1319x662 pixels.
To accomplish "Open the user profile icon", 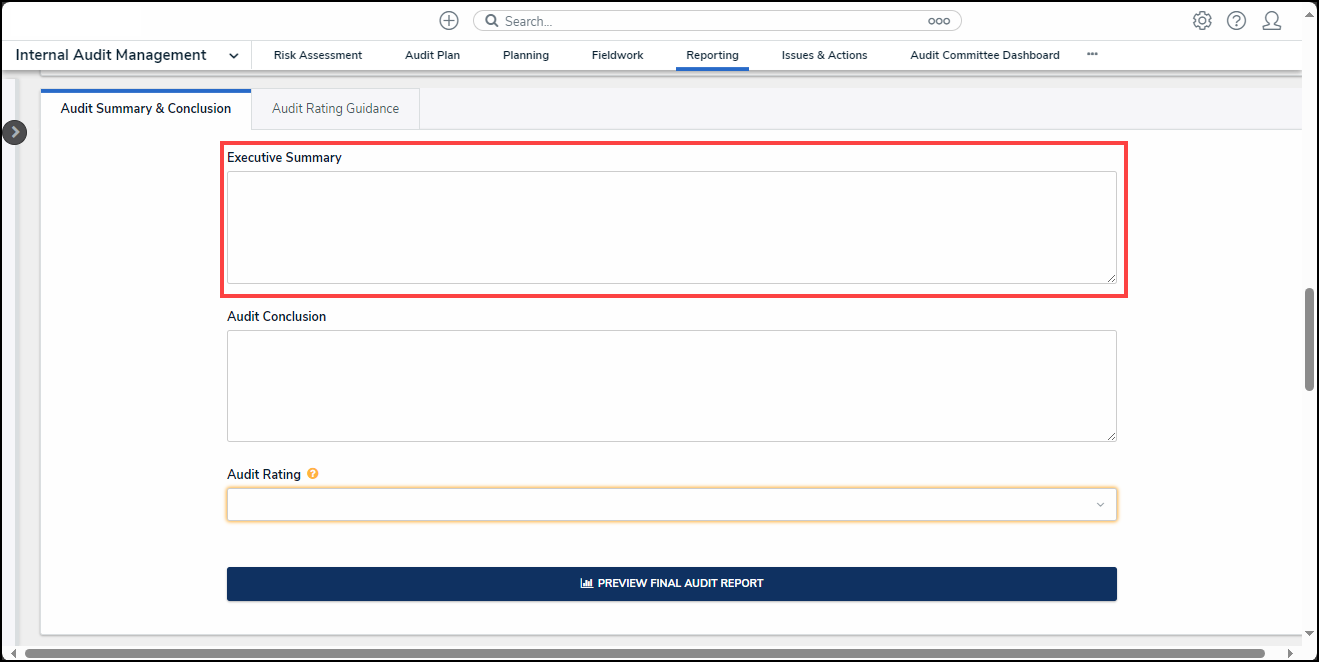I will (1271, 21).
